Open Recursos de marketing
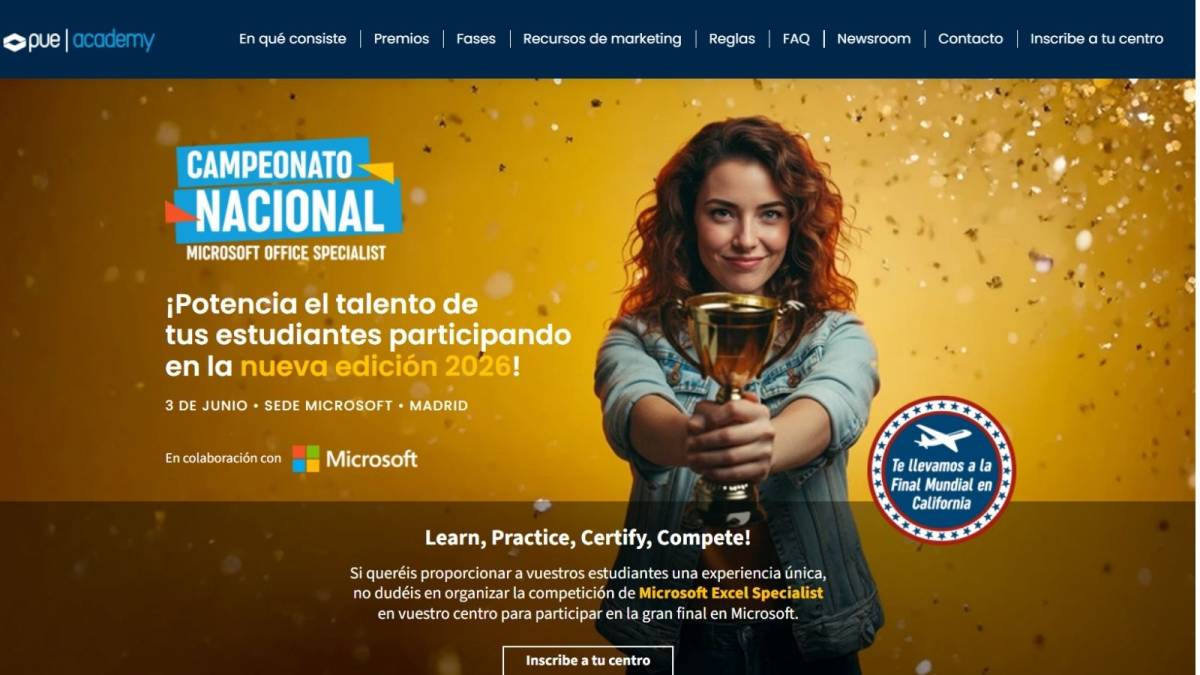Image resolution: width=1200 pixels, height=675 pixels. point(602,39)
